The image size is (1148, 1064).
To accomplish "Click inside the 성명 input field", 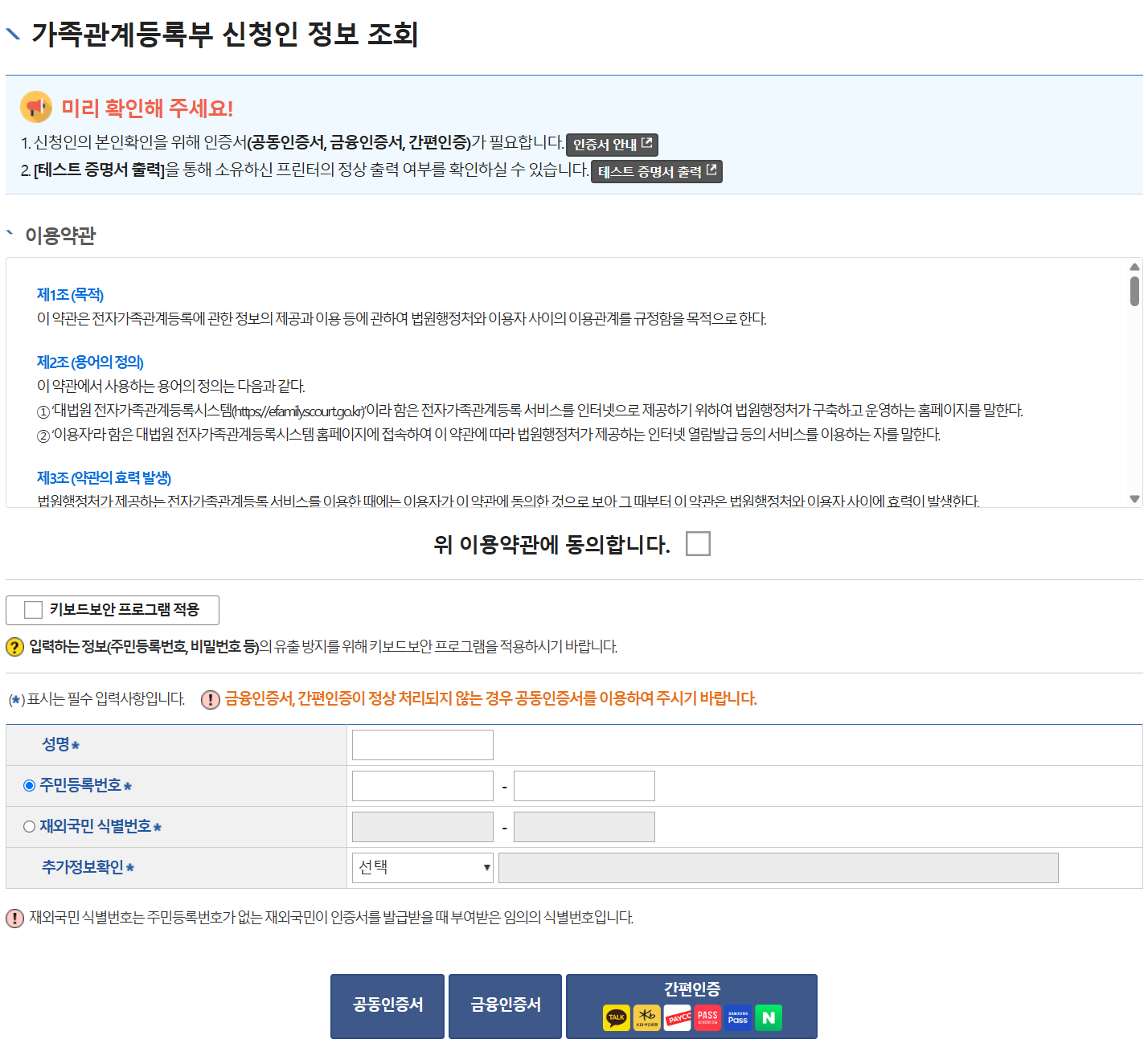I will (421, 744).
